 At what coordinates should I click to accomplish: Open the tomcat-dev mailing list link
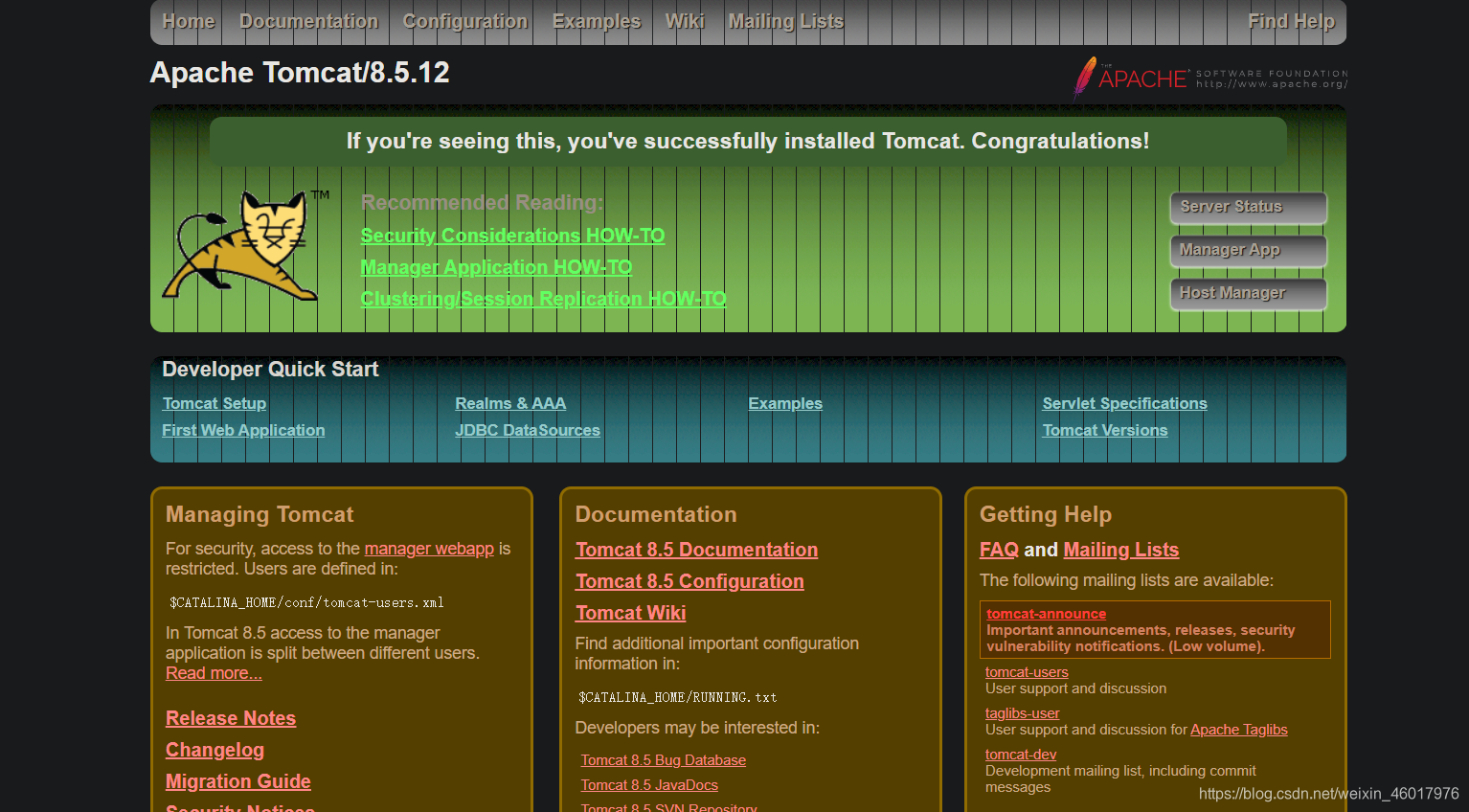(1021, 755)
